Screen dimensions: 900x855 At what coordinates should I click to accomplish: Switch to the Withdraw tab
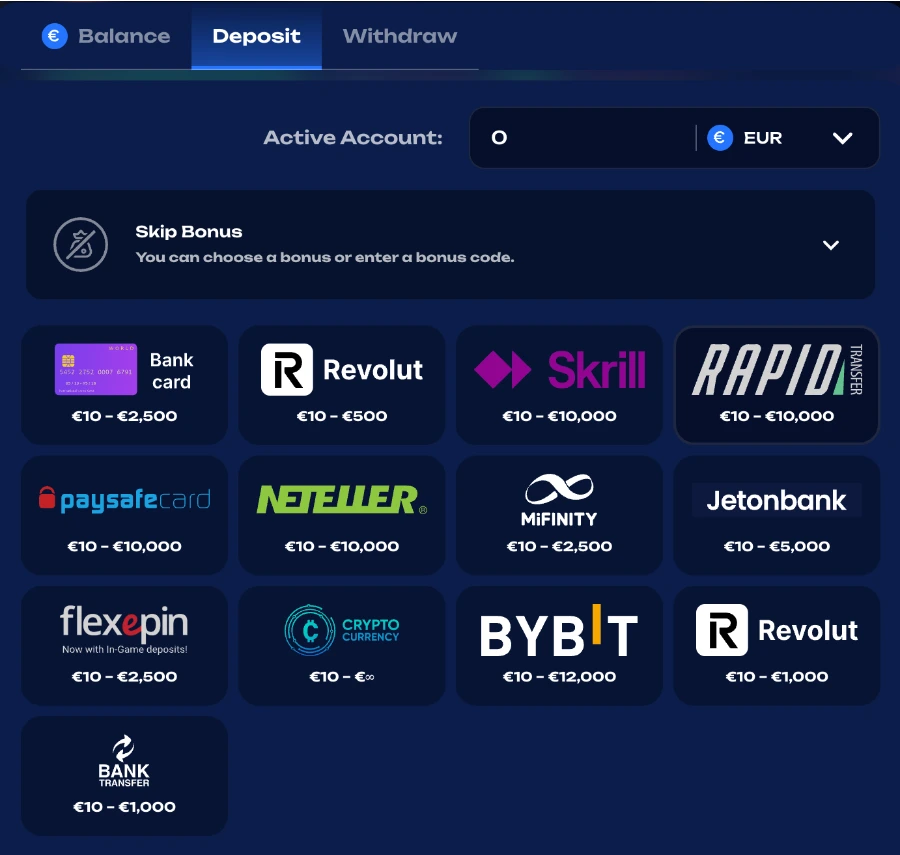pos(399,36)
